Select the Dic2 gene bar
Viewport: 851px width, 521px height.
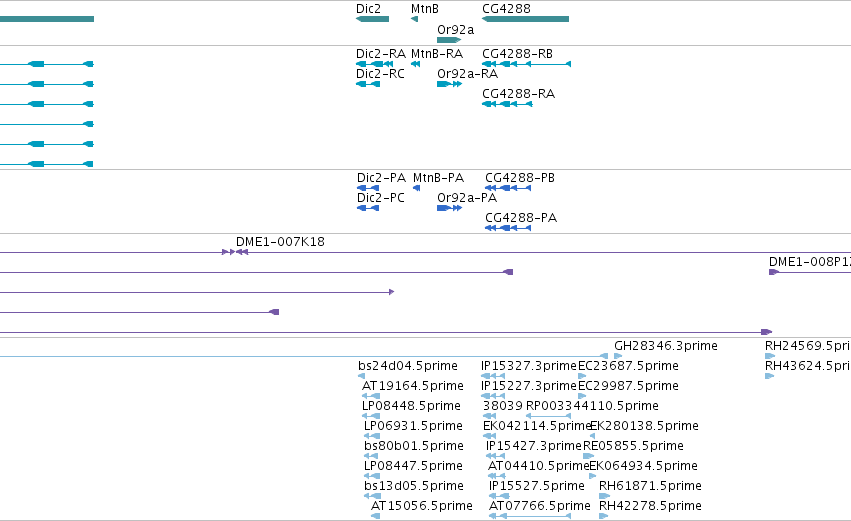[372, 19]
